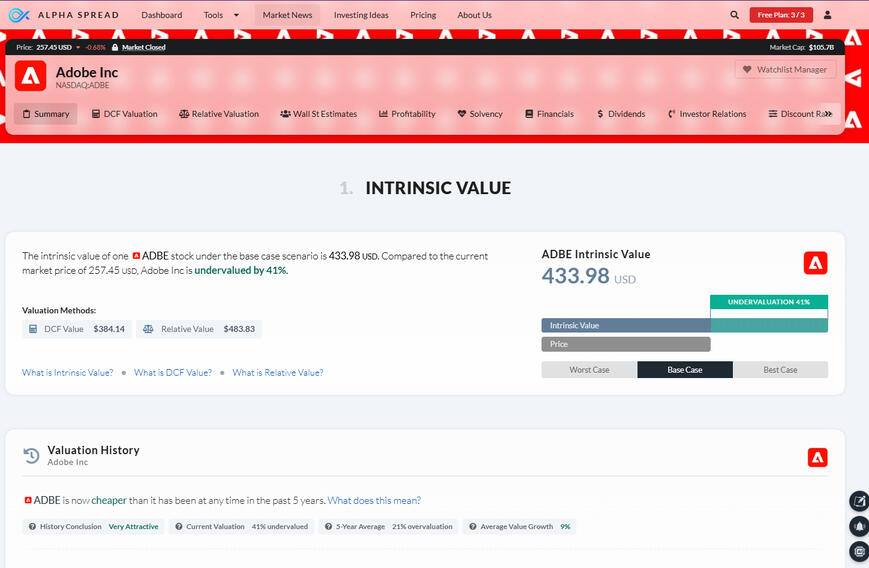Click the 433.98 USD intrinsic value figure
Screen dimensions: 869x568
pyautogui.click(x=589, y=277)
